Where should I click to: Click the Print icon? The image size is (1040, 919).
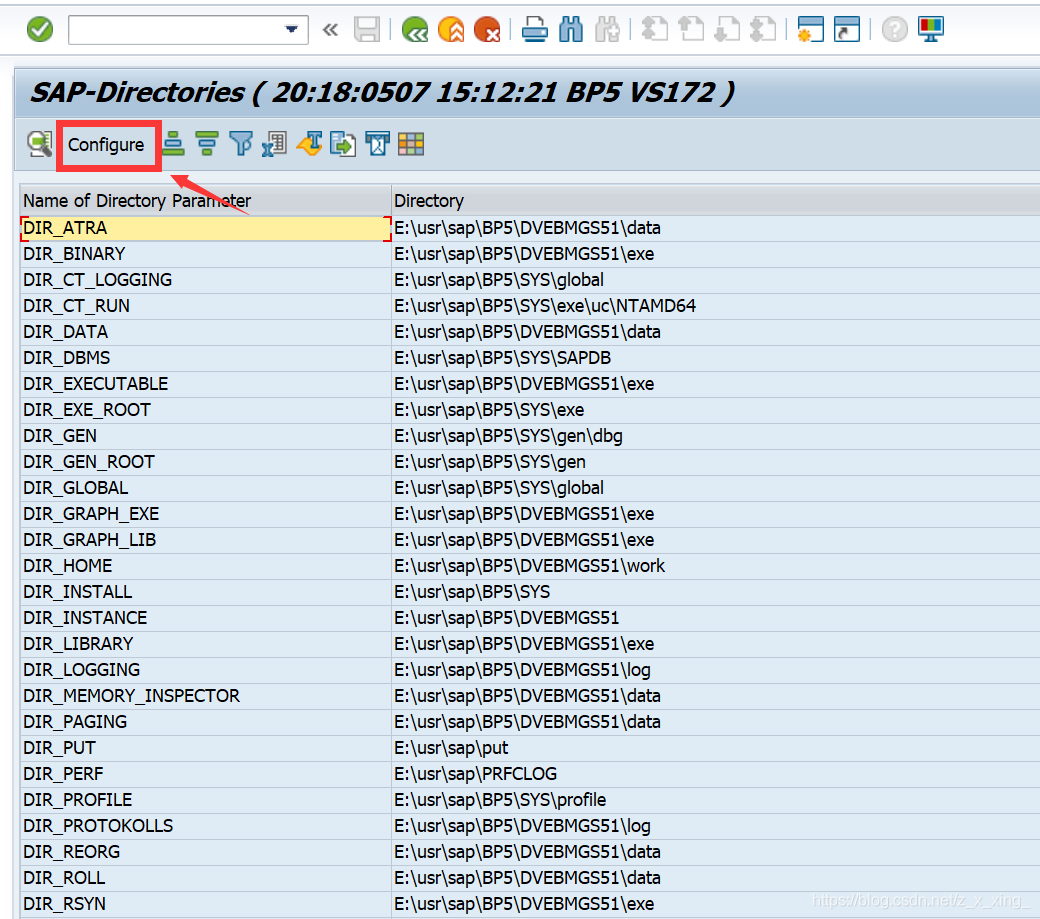[x=534, y=30]
